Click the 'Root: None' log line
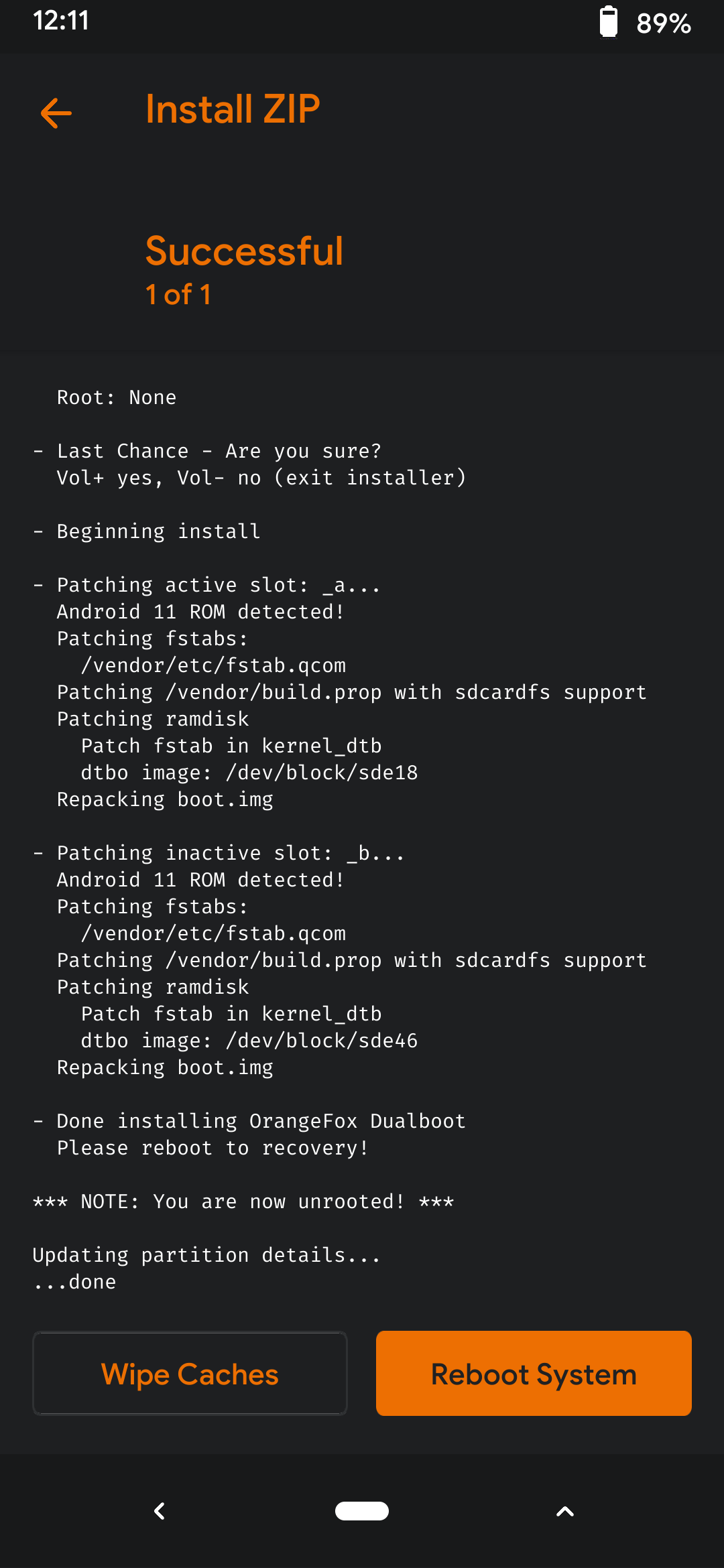724x1568 pixels. pyautogui.click(x=117, y=397)
